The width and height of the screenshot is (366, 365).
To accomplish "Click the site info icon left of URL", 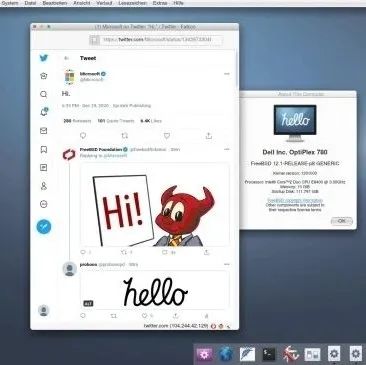I will click(95, 40).
